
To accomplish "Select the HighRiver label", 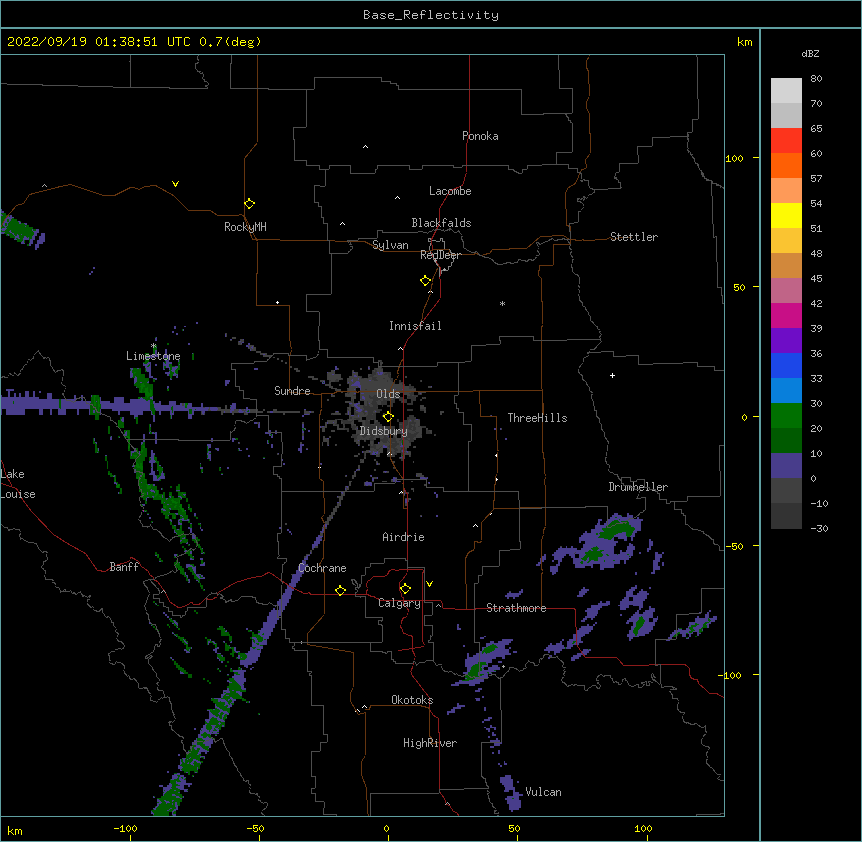I will click(x=430, y=743).
